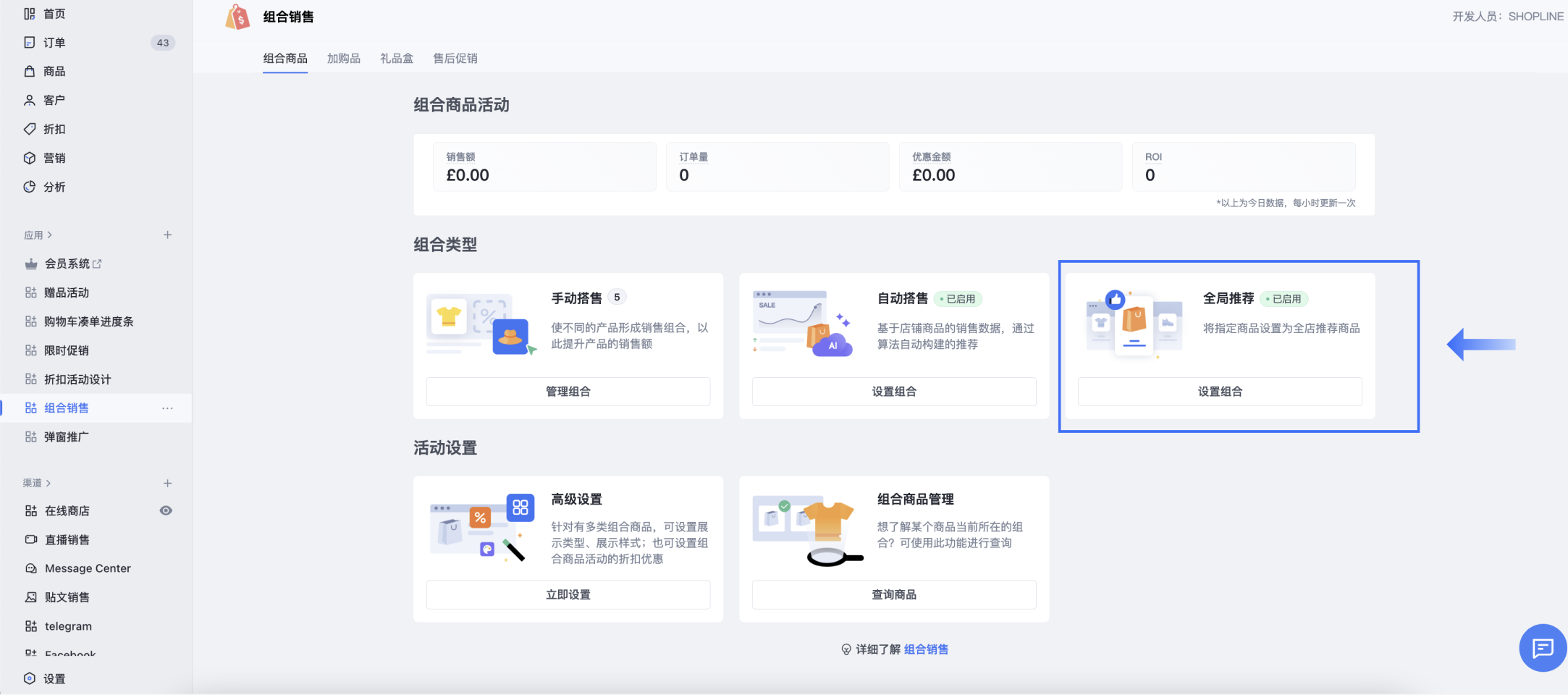The height and width of the screenshot is (695, 1568).
Task: Click the 全局推荐 illustration thumbnail
Action: tap(1134, 324)
